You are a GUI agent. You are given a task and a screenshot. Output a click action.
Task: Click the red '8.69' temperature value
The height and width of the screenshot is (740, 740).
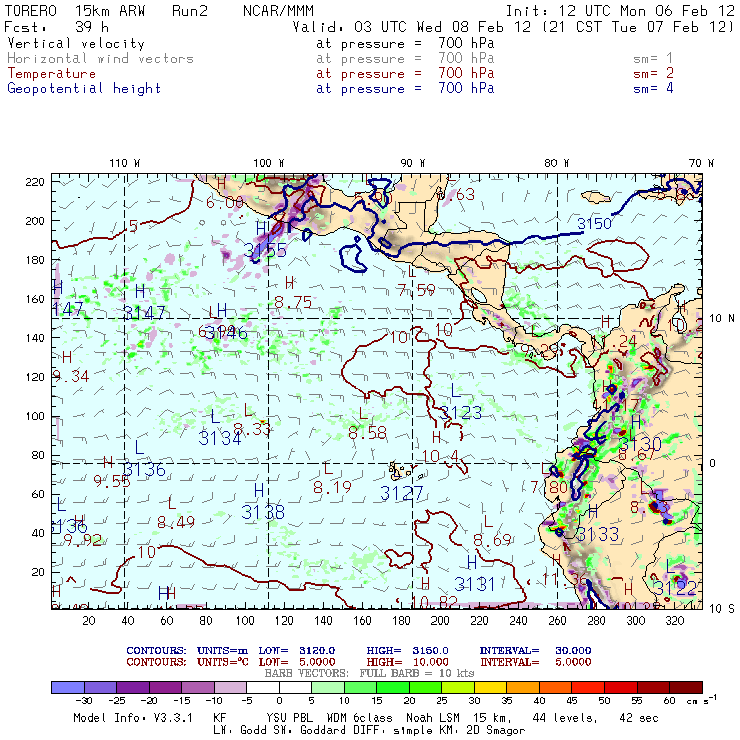(492, 540)
